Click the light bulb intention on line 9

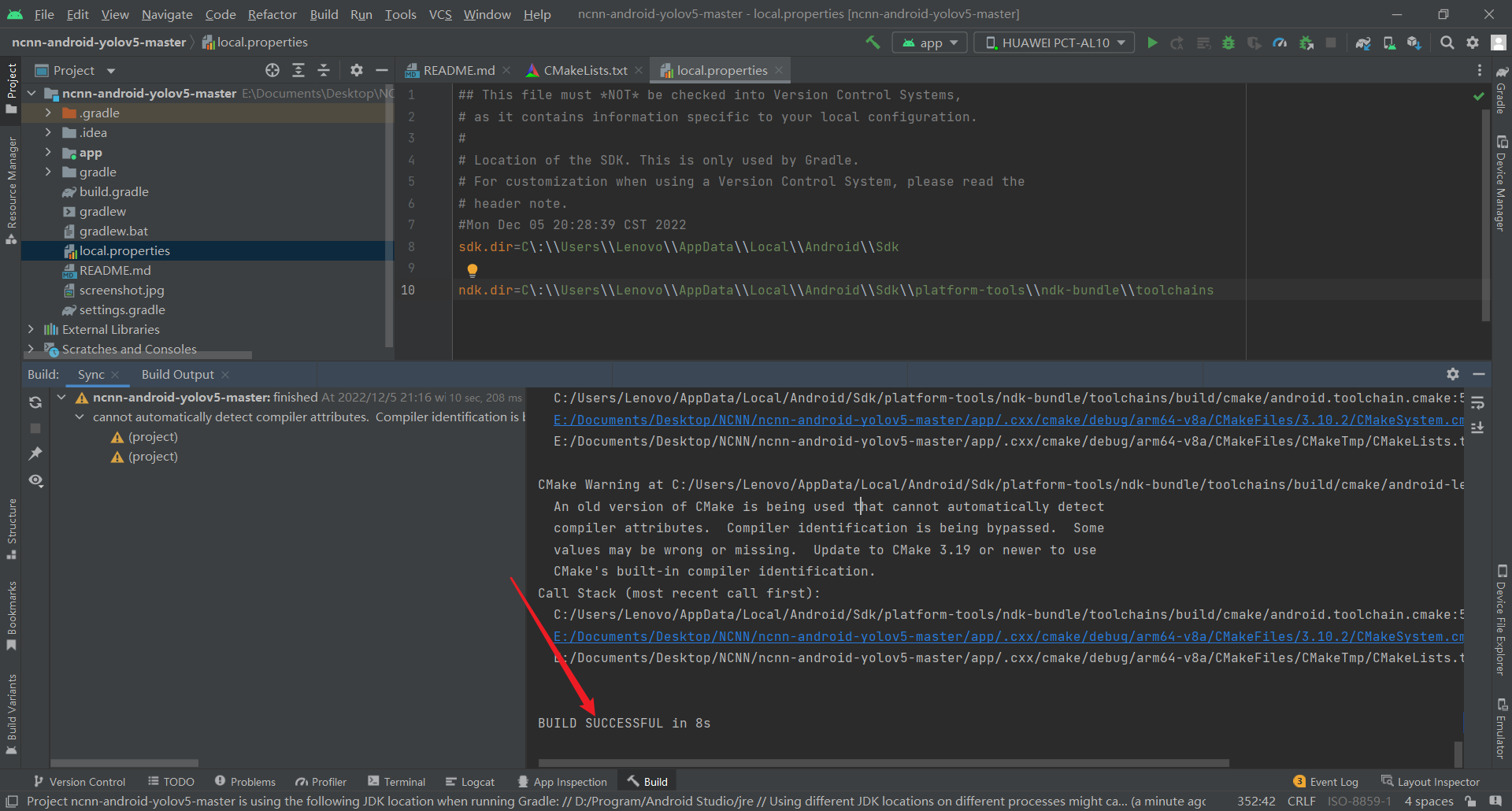[x=472, y=268]
